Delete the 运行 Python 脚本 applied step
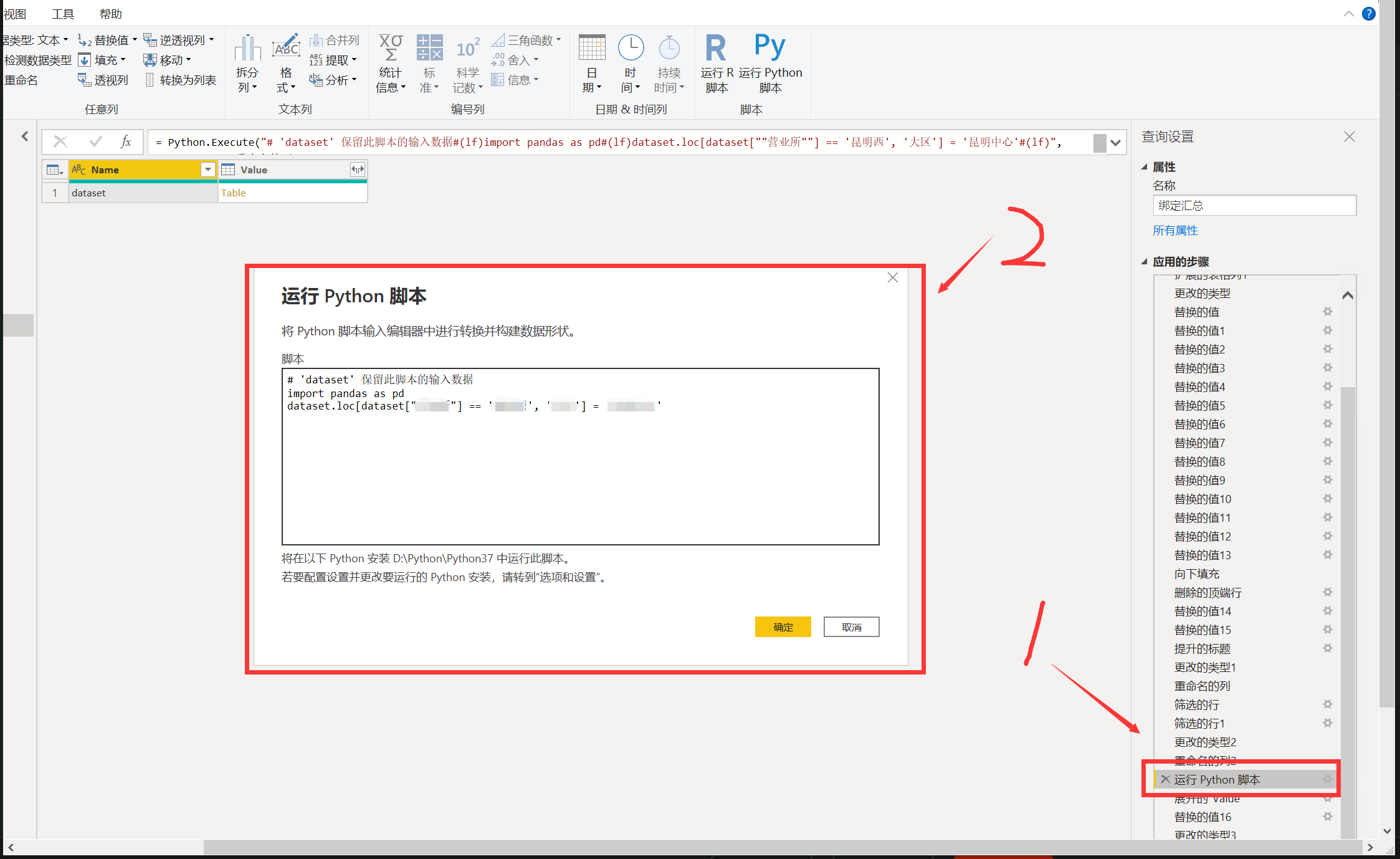 (x=1165, y=779)
